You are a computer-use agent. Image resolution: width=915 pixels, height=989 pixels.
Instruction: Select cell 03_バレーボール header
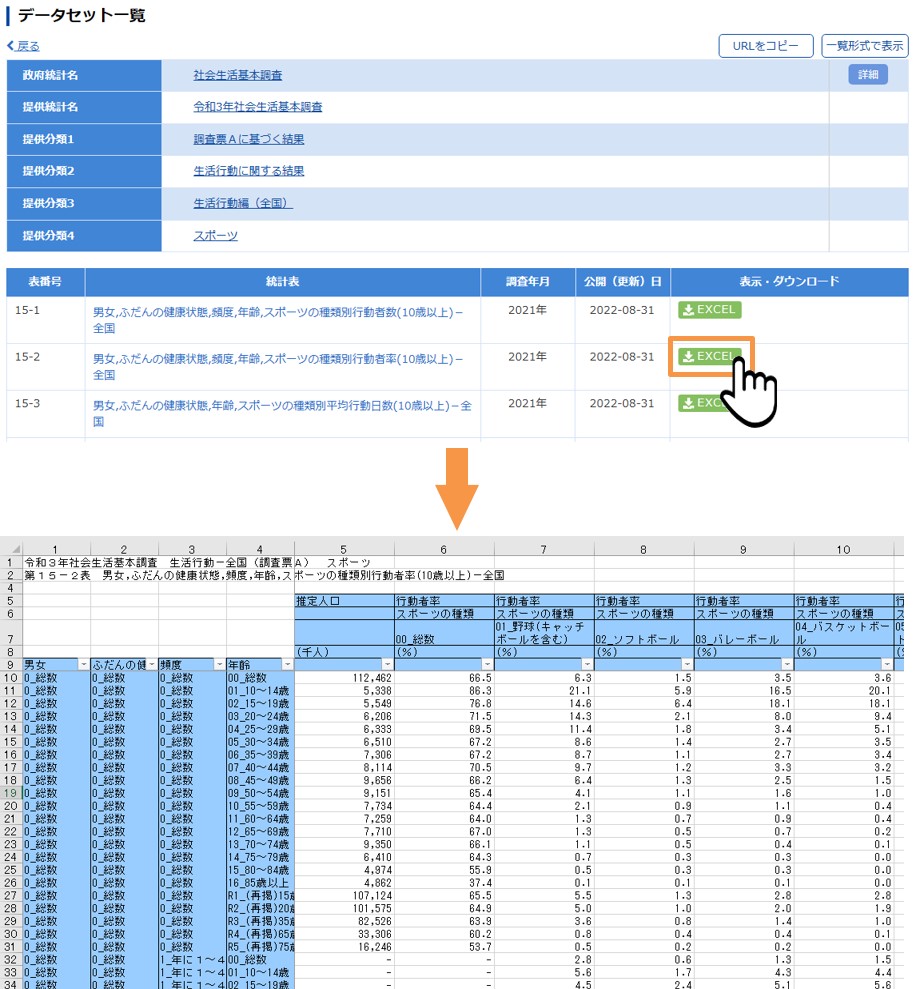coord(744,633)
